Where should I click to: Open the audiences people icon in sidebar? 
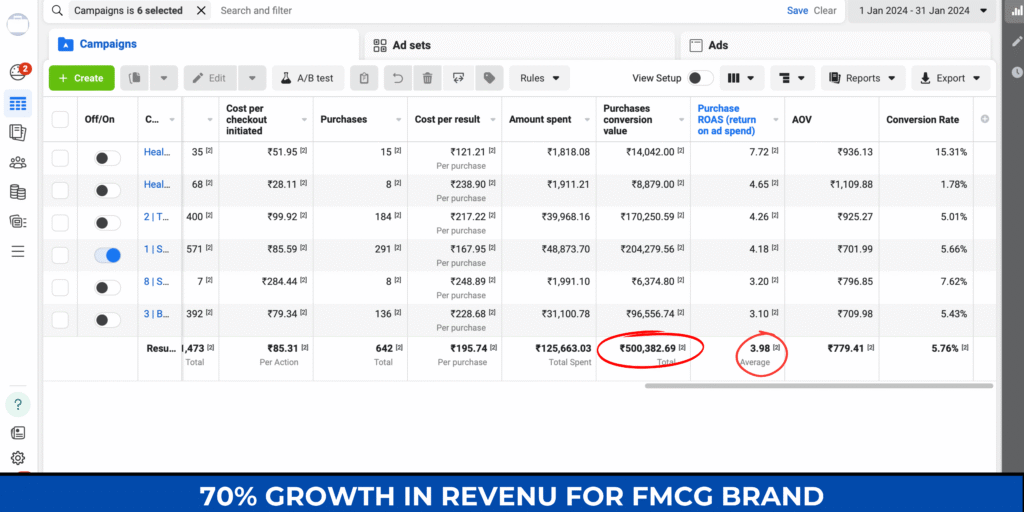pyautogui.click(x=17, y=162)
